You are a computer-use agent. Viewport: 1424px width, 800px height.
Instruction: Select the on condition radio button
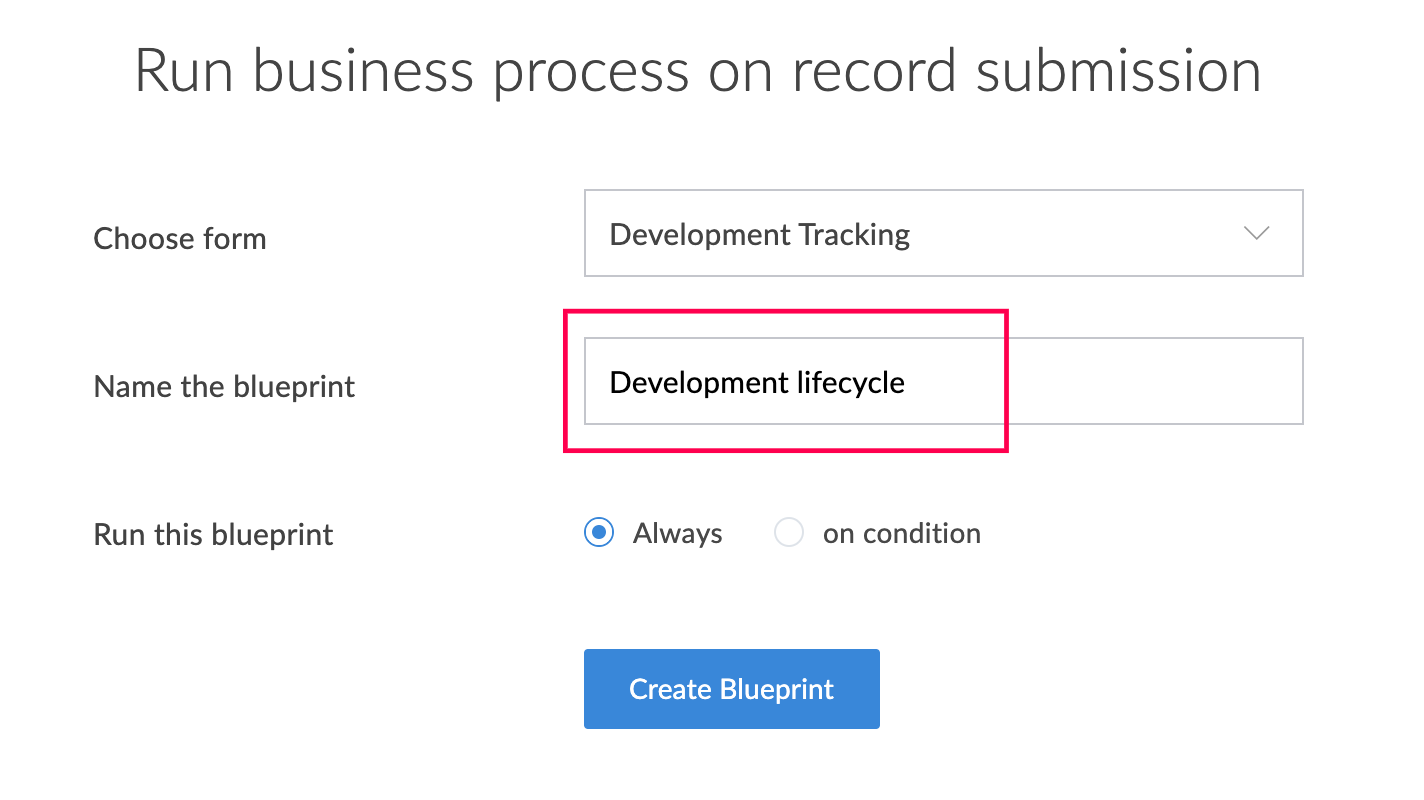coord(788,533)
